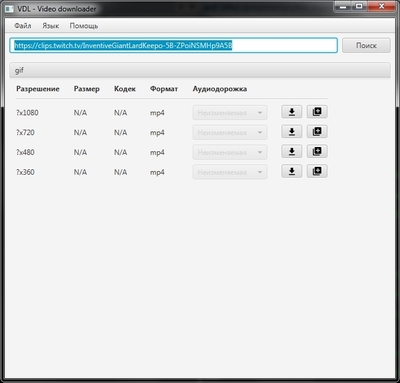
Task: Open audio track dropdown for ?x1080
Action: (x=230, y=113)
